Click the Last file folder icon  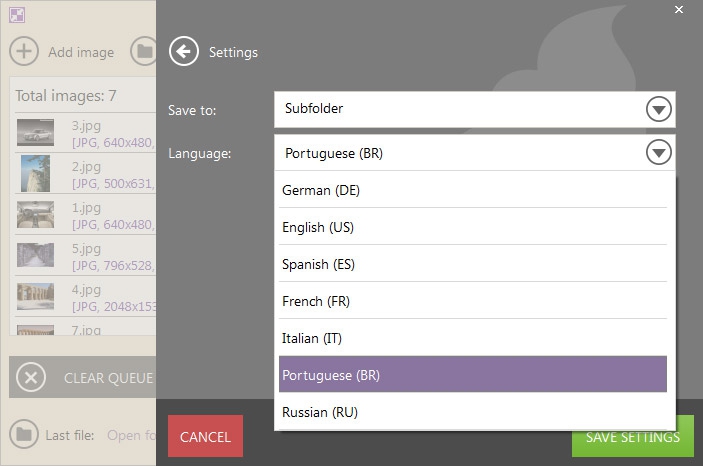pos(23,435)
